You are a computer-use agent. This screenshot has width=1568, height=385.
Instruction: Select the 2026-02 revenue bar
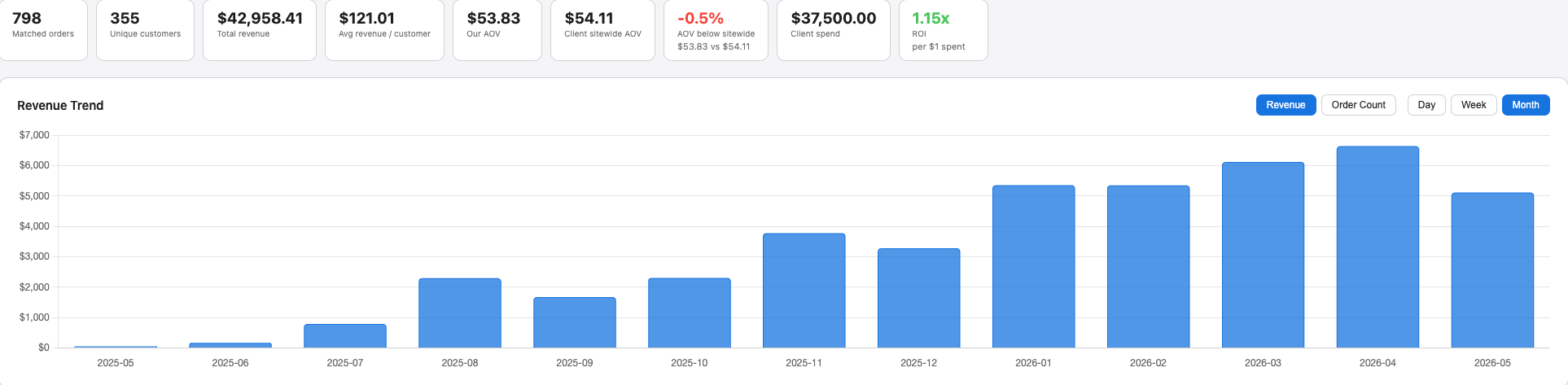(x=1149, y=267)
